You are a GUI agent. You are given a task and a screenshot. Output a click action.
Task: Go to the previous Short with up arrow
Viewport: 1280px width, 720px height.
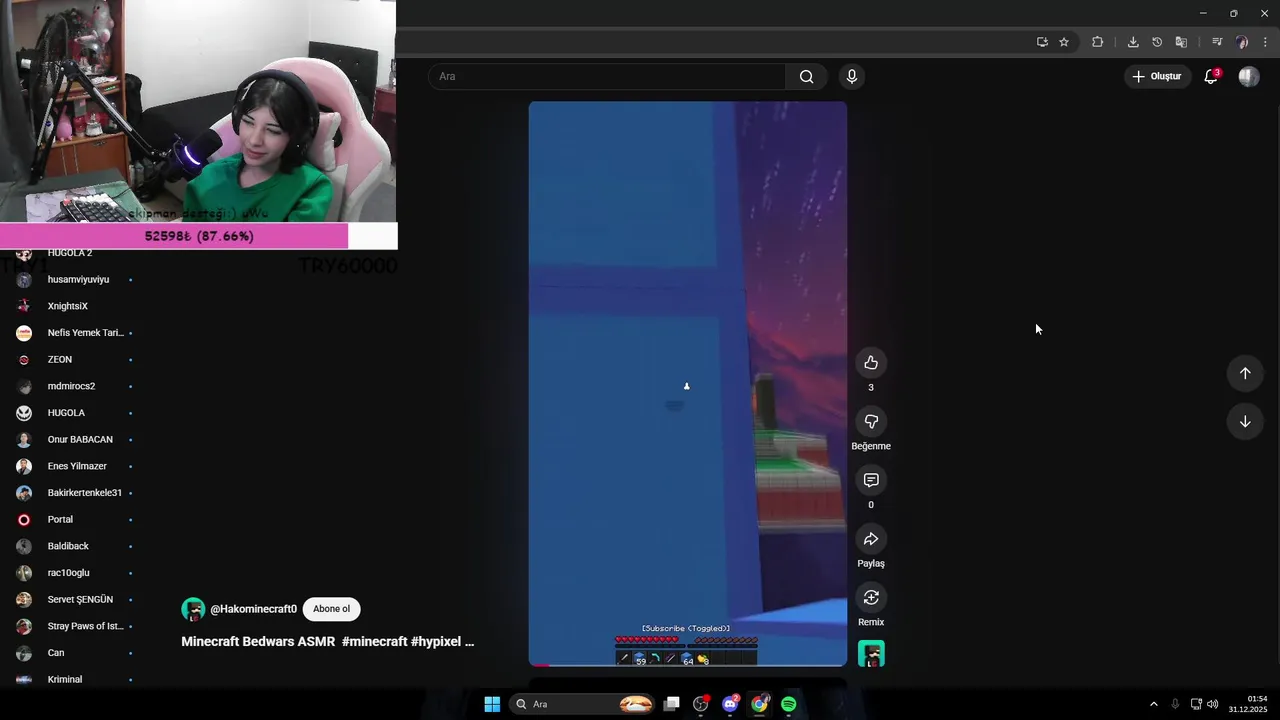coord(1245,373)
